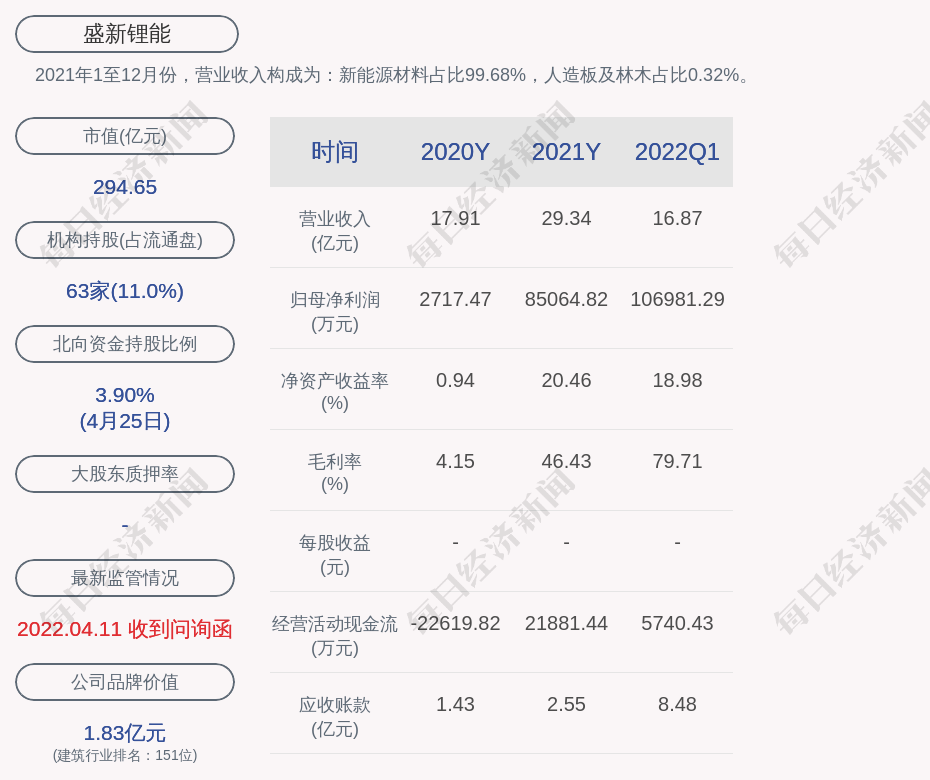Image resolution: width=930 pixels, height=780 pixels.
Task: Select the market value figure 294.65
Action: click(125, 187)
